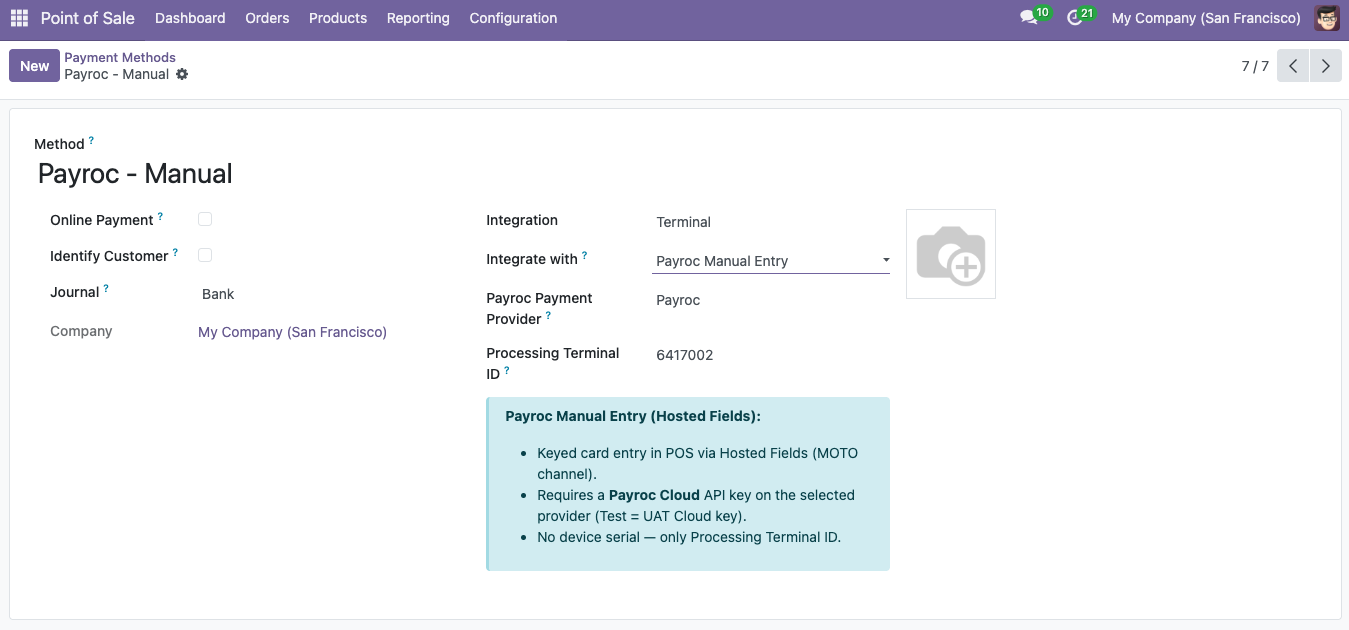Open the company switcher My Company (San Francisco)

coord(1206,18)
